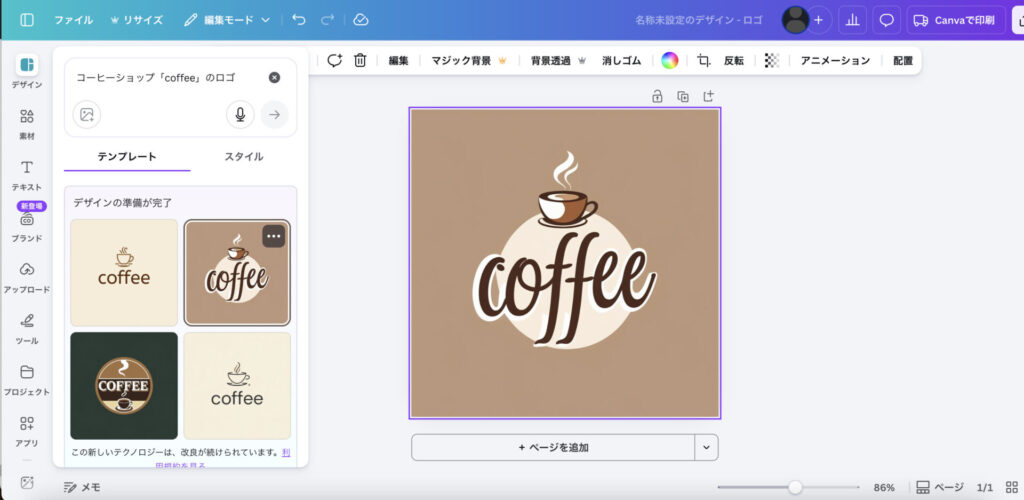Click the trash delete icon in toolbar
This screenshot has height=500, width=1024.
(360, 60)
